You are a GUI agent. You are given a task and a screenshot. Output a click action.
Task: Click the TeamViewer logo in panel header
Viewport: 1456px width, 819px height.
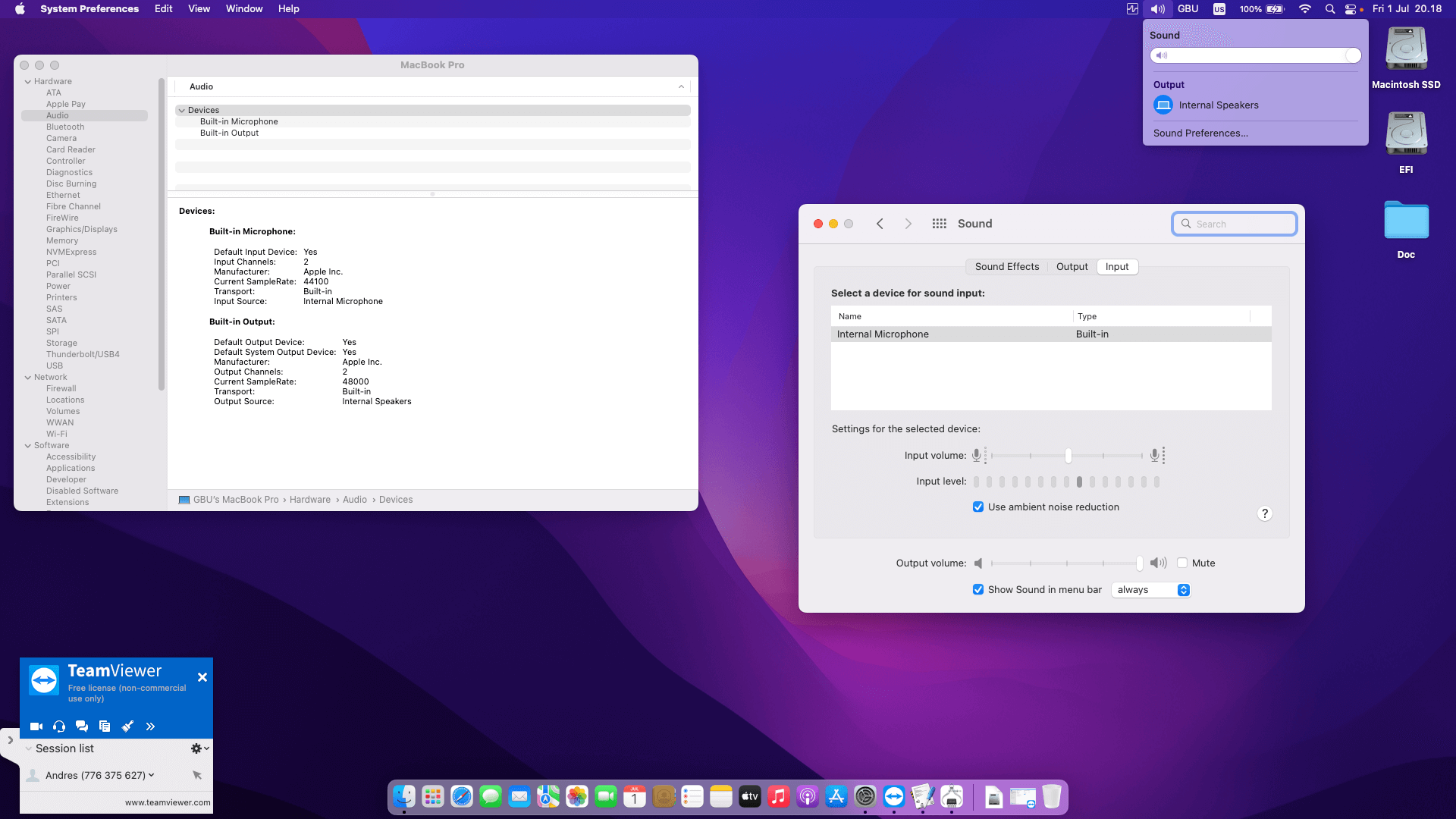coord(44,680)
